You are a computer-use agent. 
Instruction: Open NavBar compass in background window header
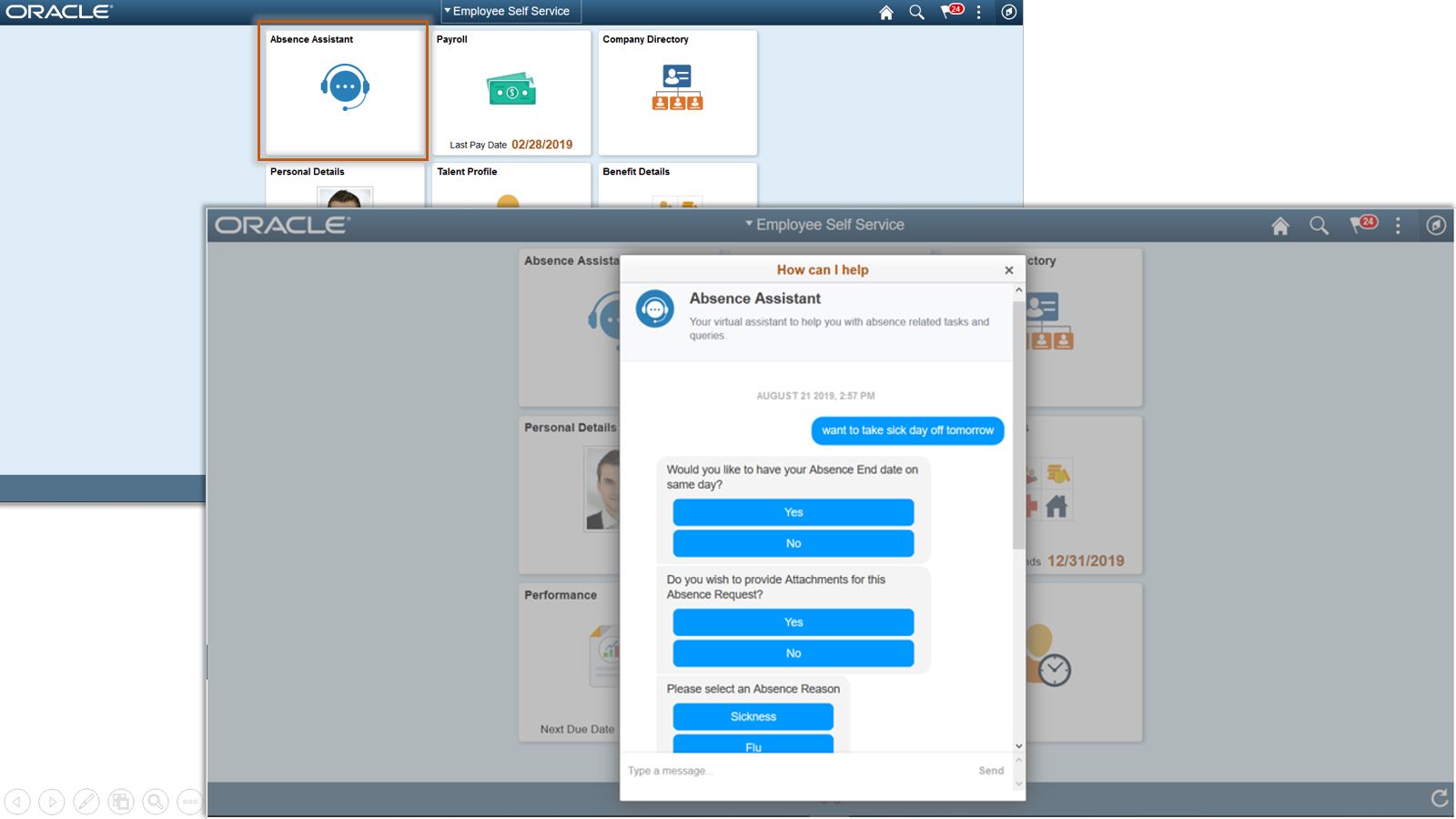pos(1009,12)
